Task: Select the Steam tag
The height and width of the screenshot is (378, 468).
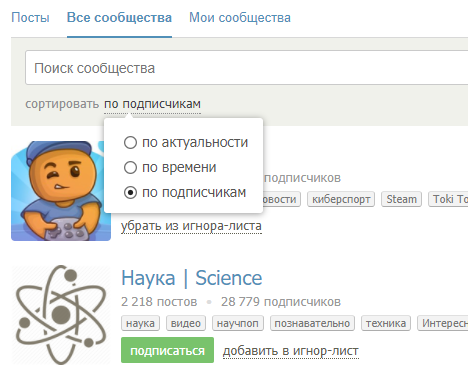Action: coord(401,199)
